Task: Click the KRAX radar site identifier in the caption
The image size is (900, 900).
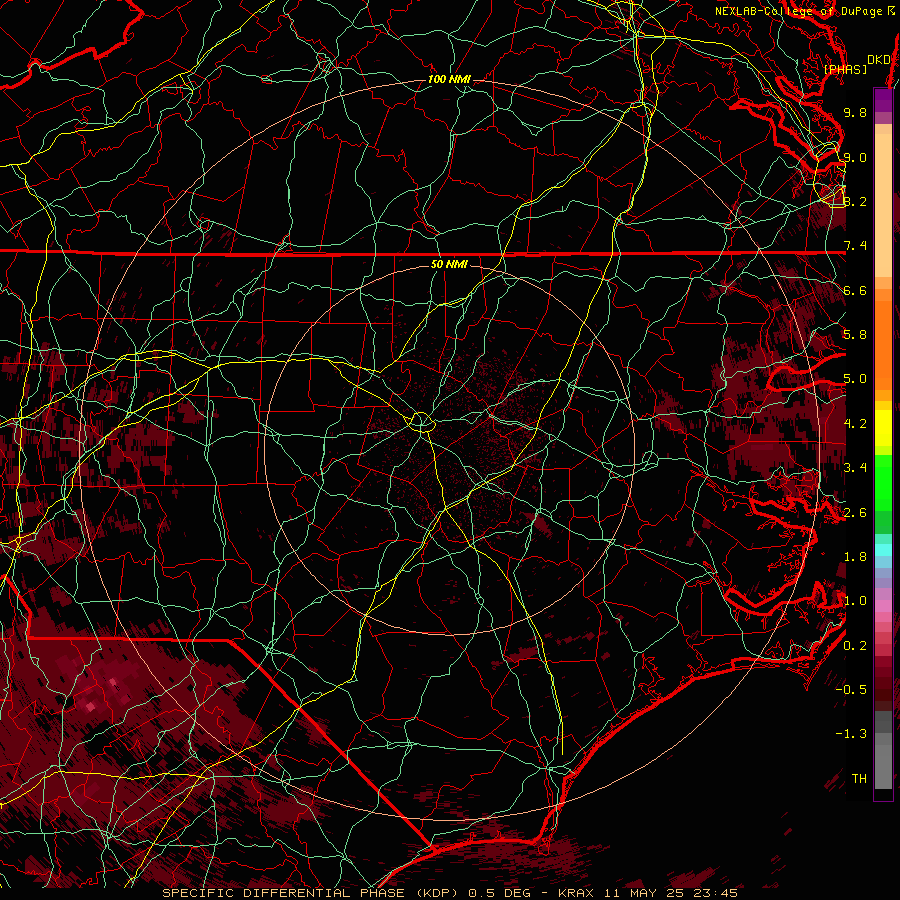Action: [x=577, y=893]
